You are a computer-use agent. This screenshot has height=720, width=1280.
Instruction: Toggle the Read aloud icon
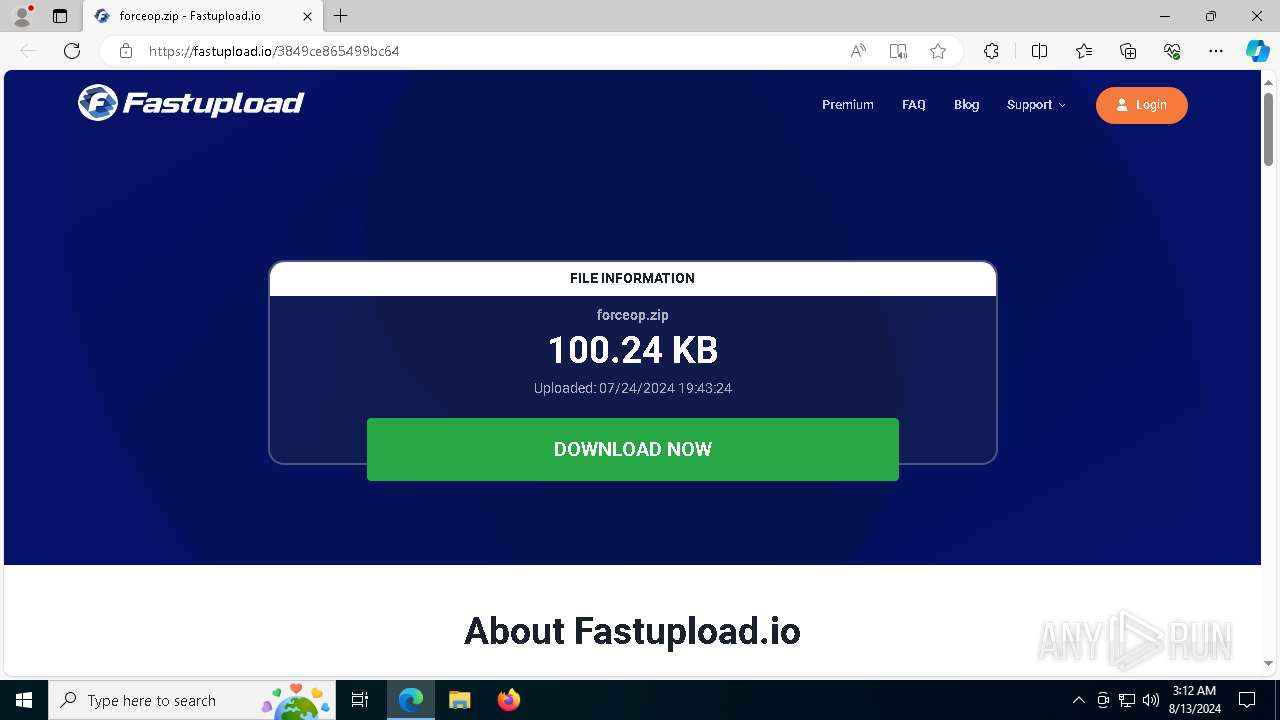pos(858,51)
